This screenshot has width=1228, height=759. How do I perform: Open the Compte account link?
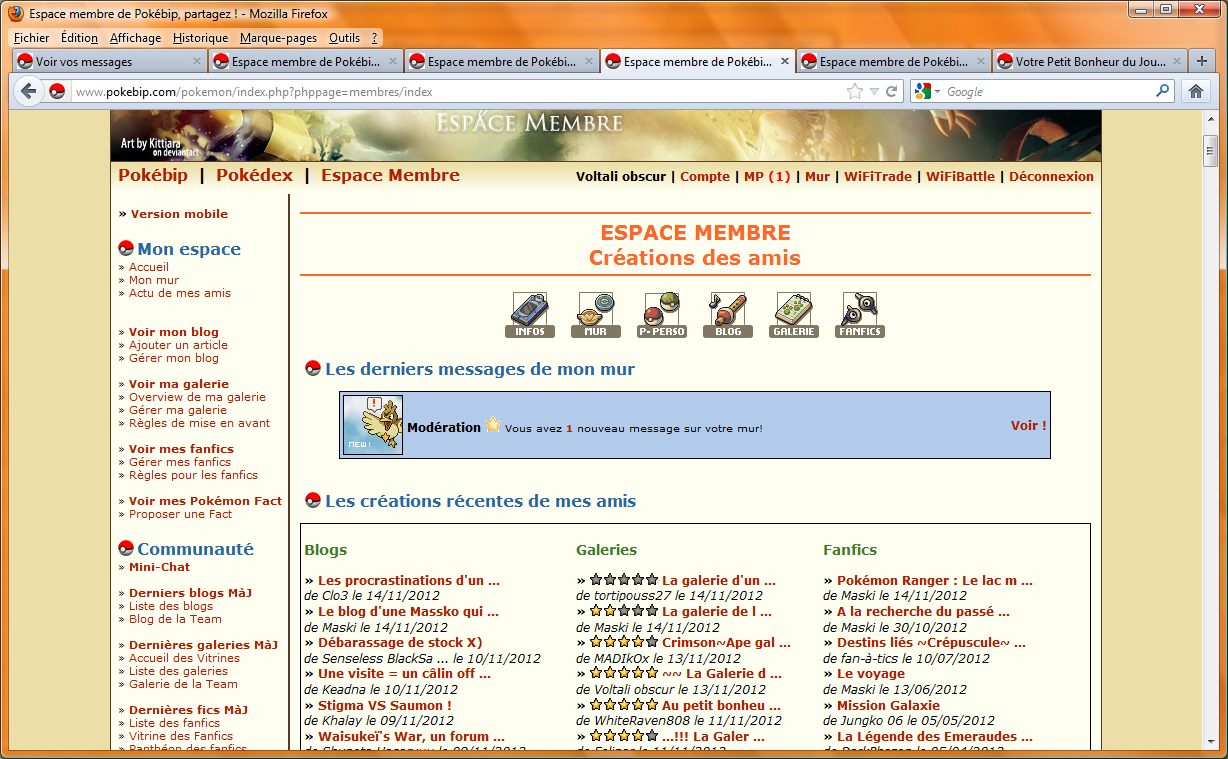pos(705,176)
